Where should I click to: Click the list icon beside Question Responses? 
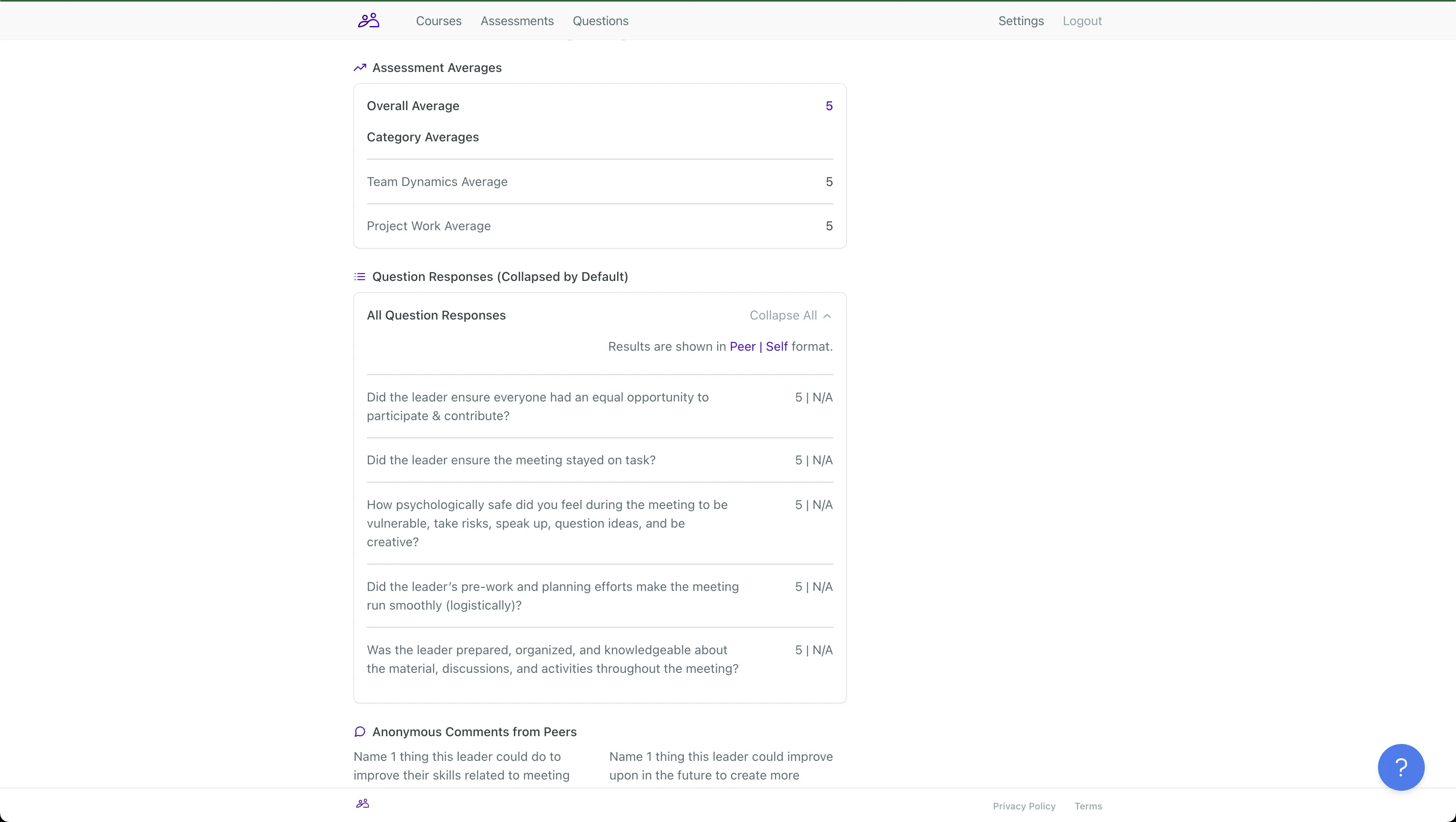point(360,277)
